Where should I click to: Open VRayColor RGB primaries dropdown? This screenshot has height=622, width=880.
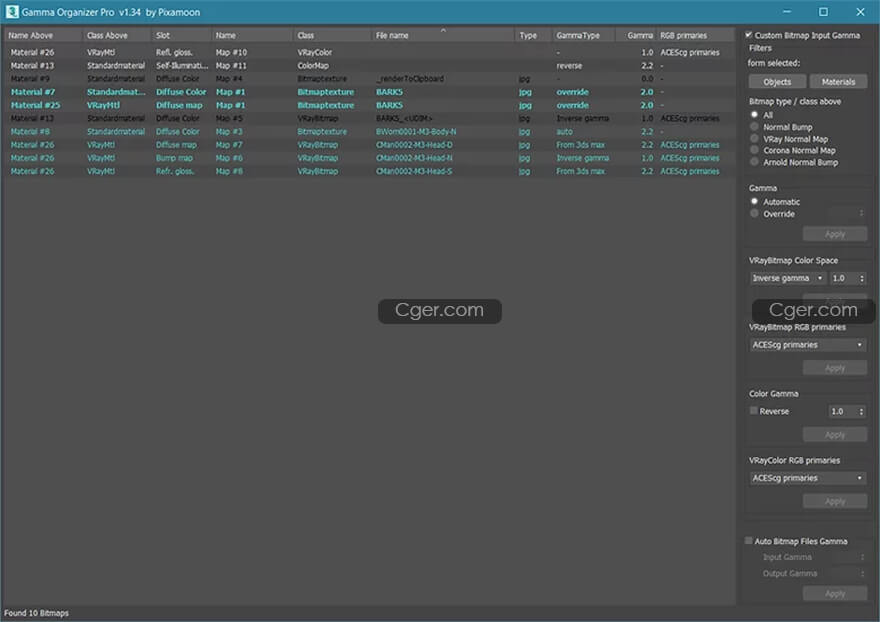pos(808,478)
